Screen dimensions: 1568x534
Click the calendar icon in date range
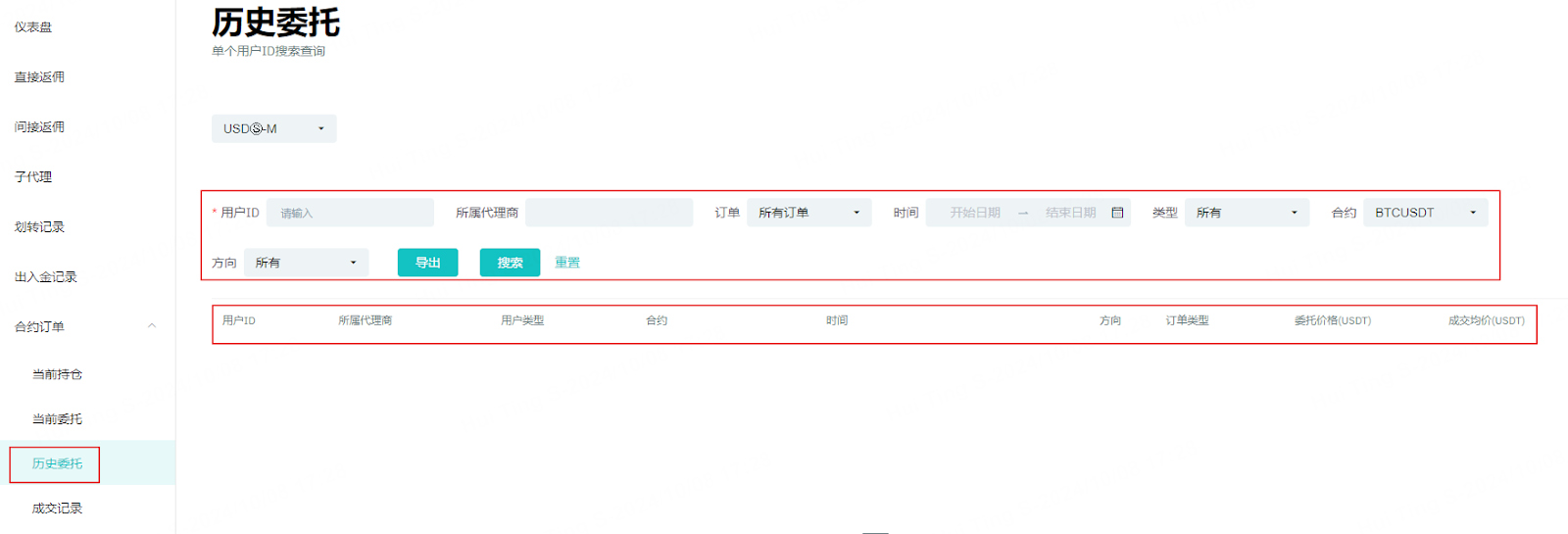point(1117,213)
